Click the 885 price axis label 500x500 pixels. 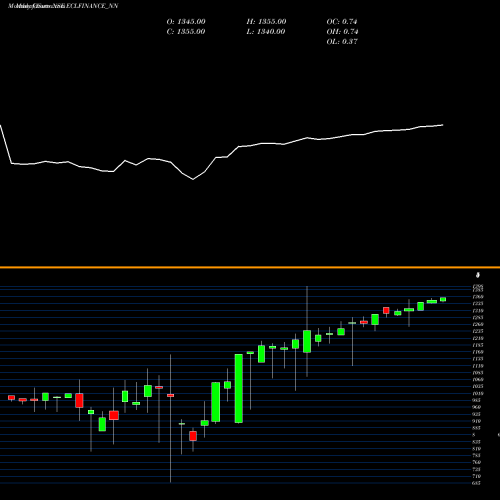(x=476, y=428)
